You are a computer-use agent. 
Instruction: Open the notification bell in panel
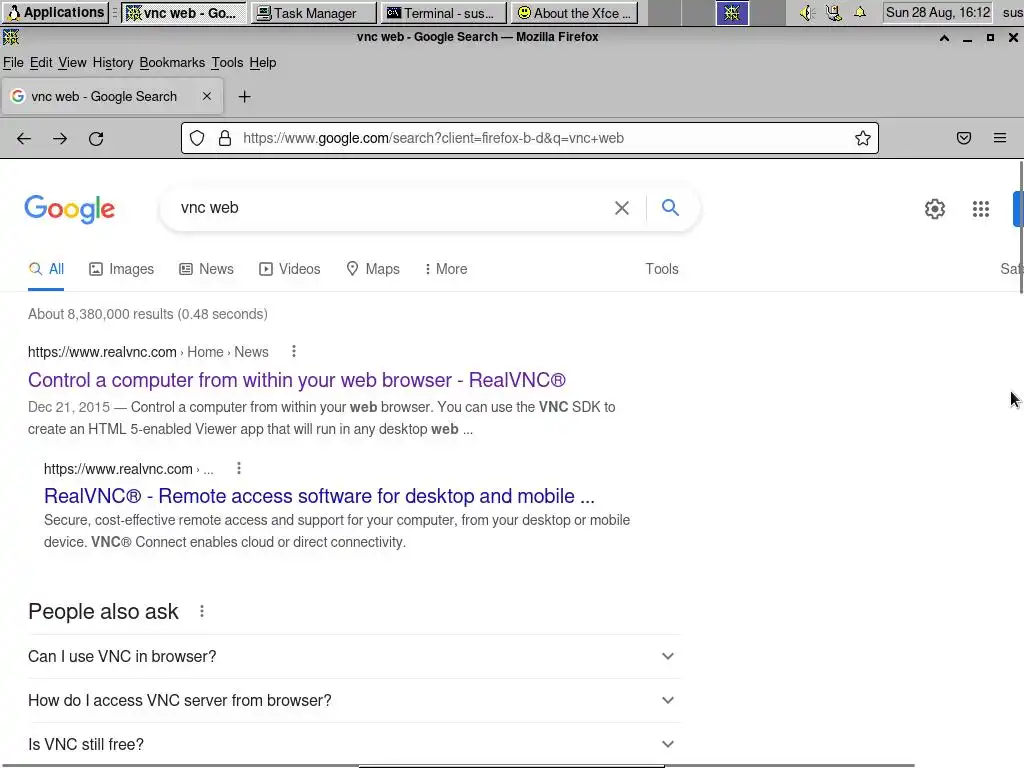(x=860, y=12)
